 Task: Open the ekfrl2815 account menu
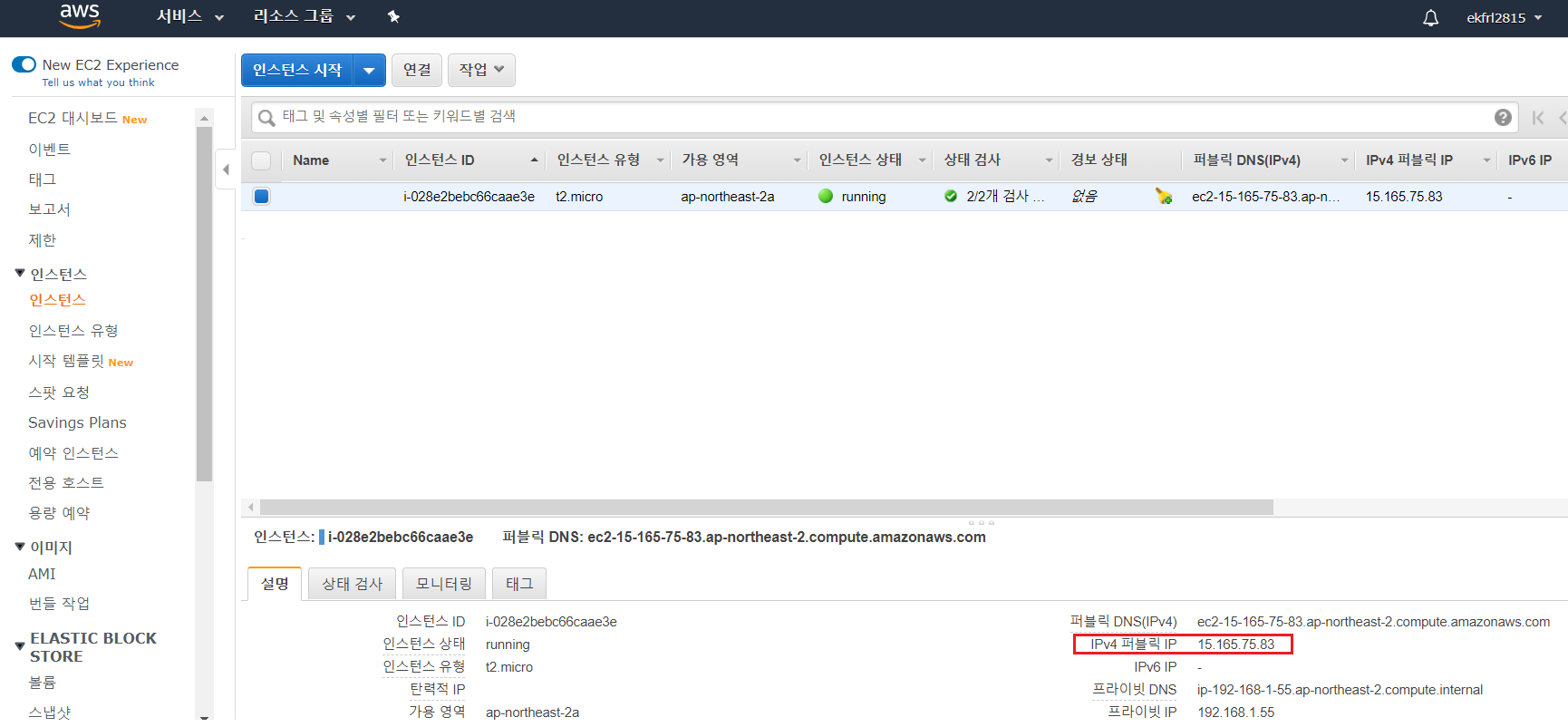(1504, 17)
